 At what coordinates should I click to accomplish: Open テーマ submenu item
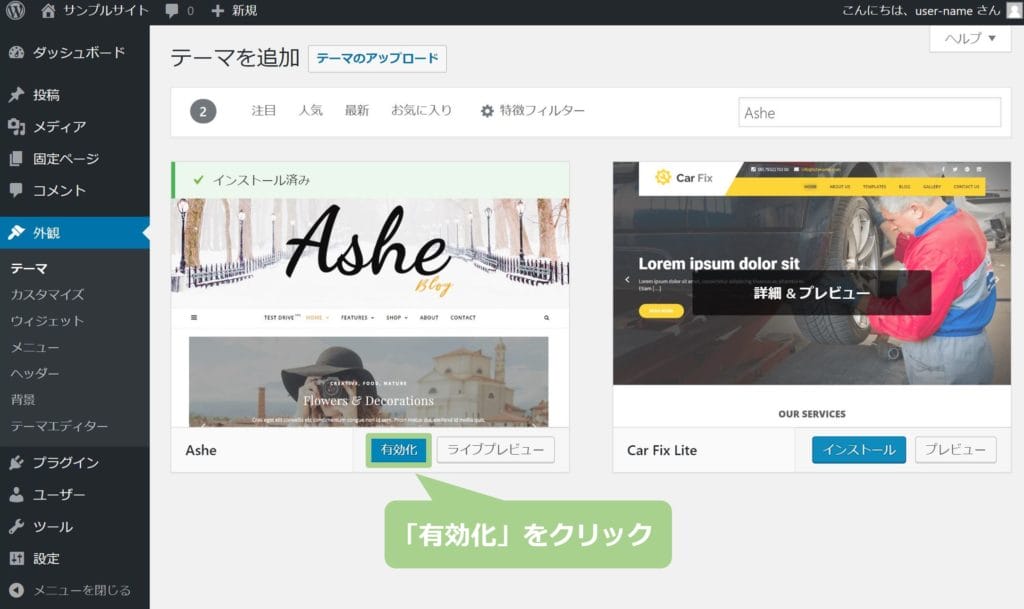point(29,268)
